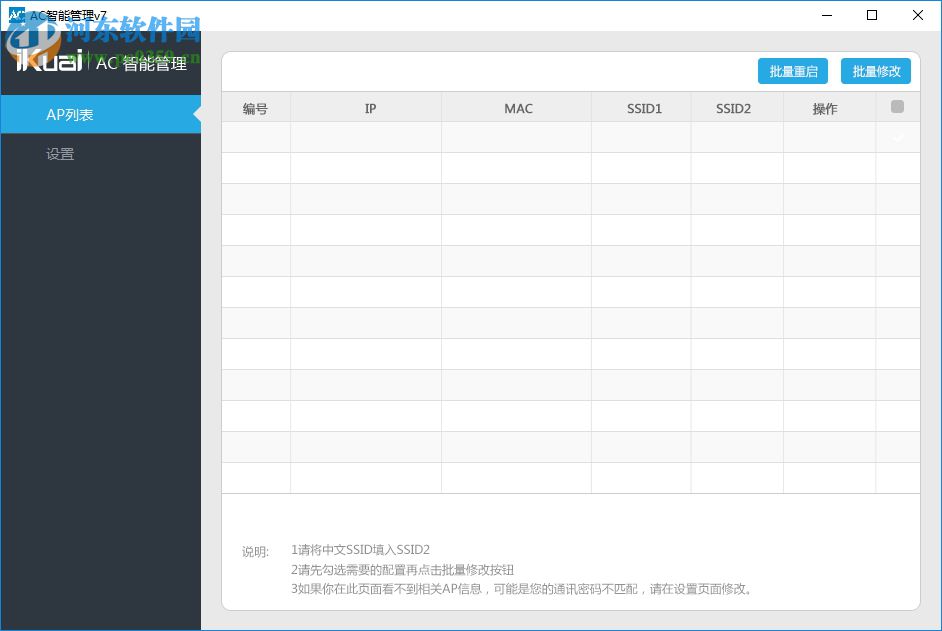Maximize the AC智能管理 window
This screenshot has width=942, height=631.
point(872,15)
